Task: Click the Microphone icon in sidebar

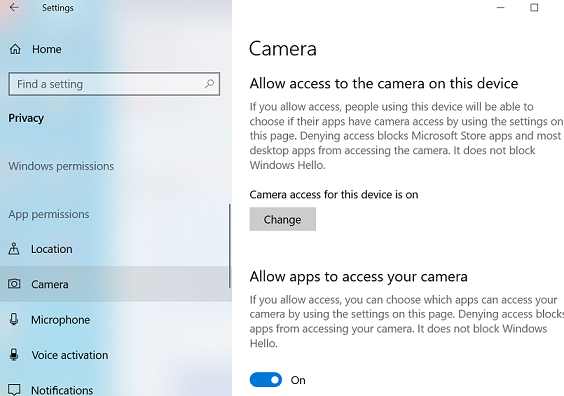Action: tap(14, 319)
